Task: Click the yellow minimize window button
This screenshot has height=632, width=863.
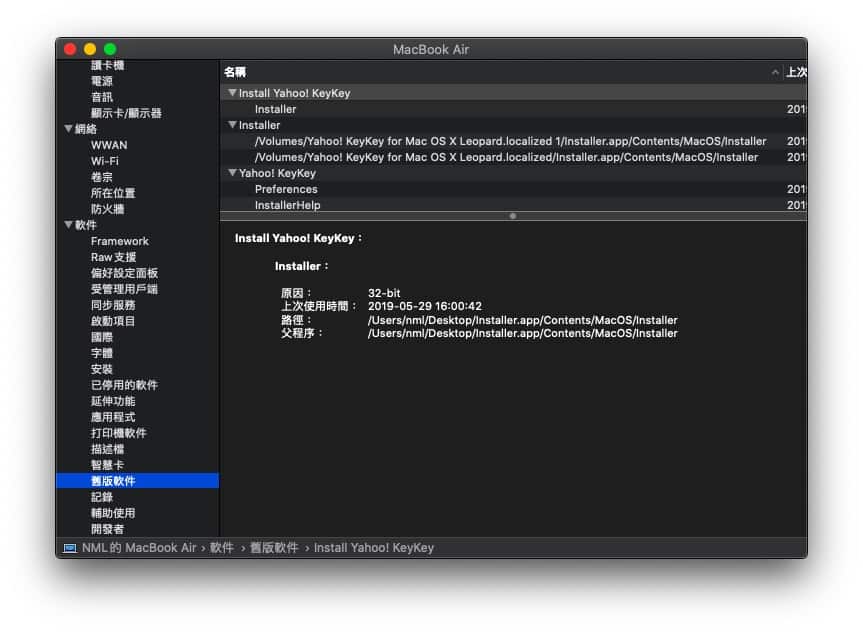Action: click(90, 49)
